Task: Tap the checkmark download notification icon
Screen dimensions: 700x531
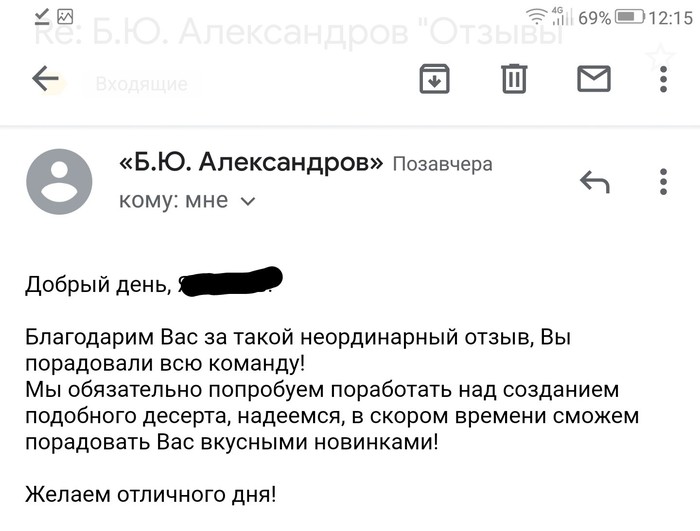Action: coord(42,16)
